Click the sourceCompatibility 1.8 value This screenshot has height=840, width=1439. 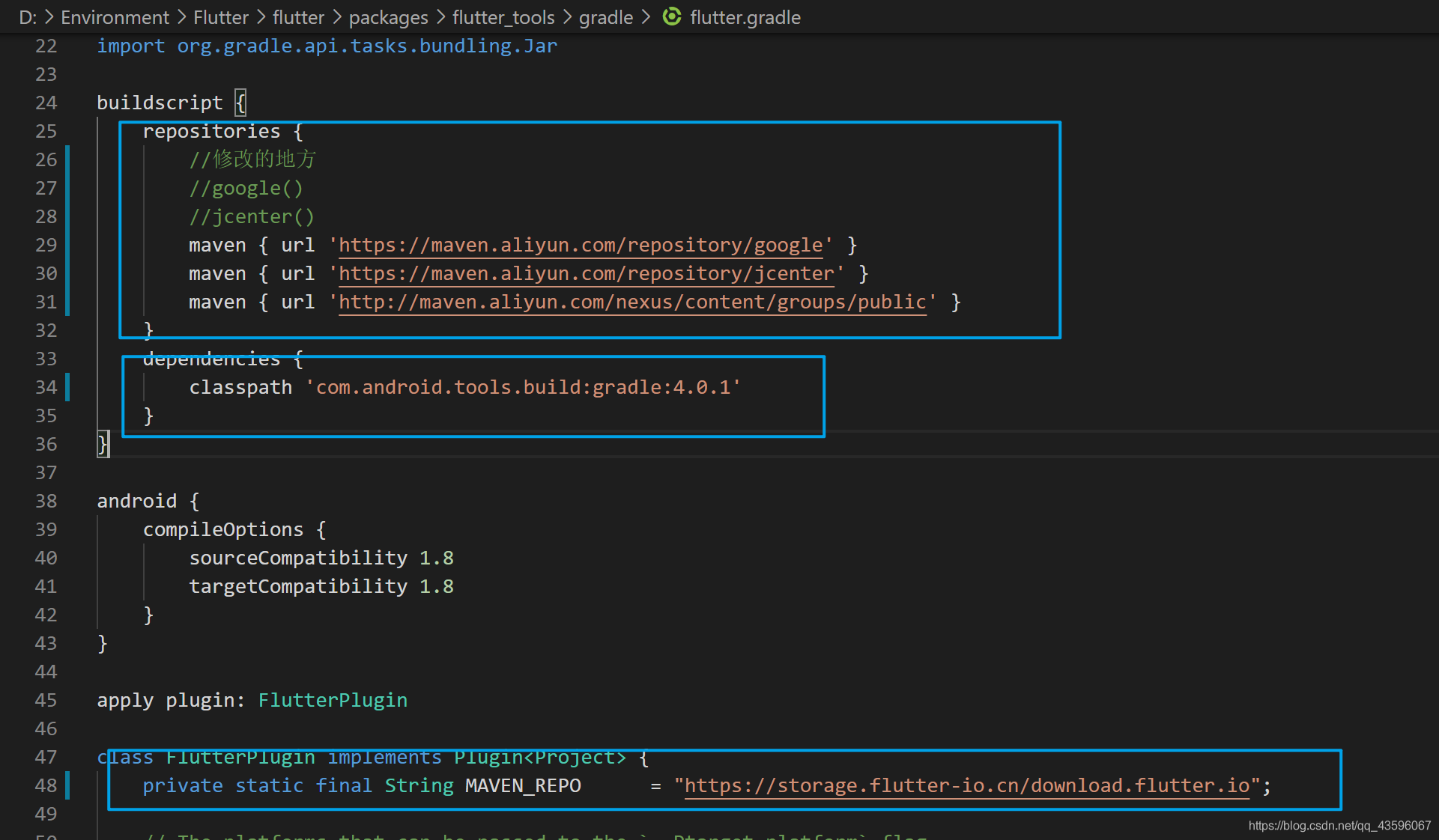(436, 558)
